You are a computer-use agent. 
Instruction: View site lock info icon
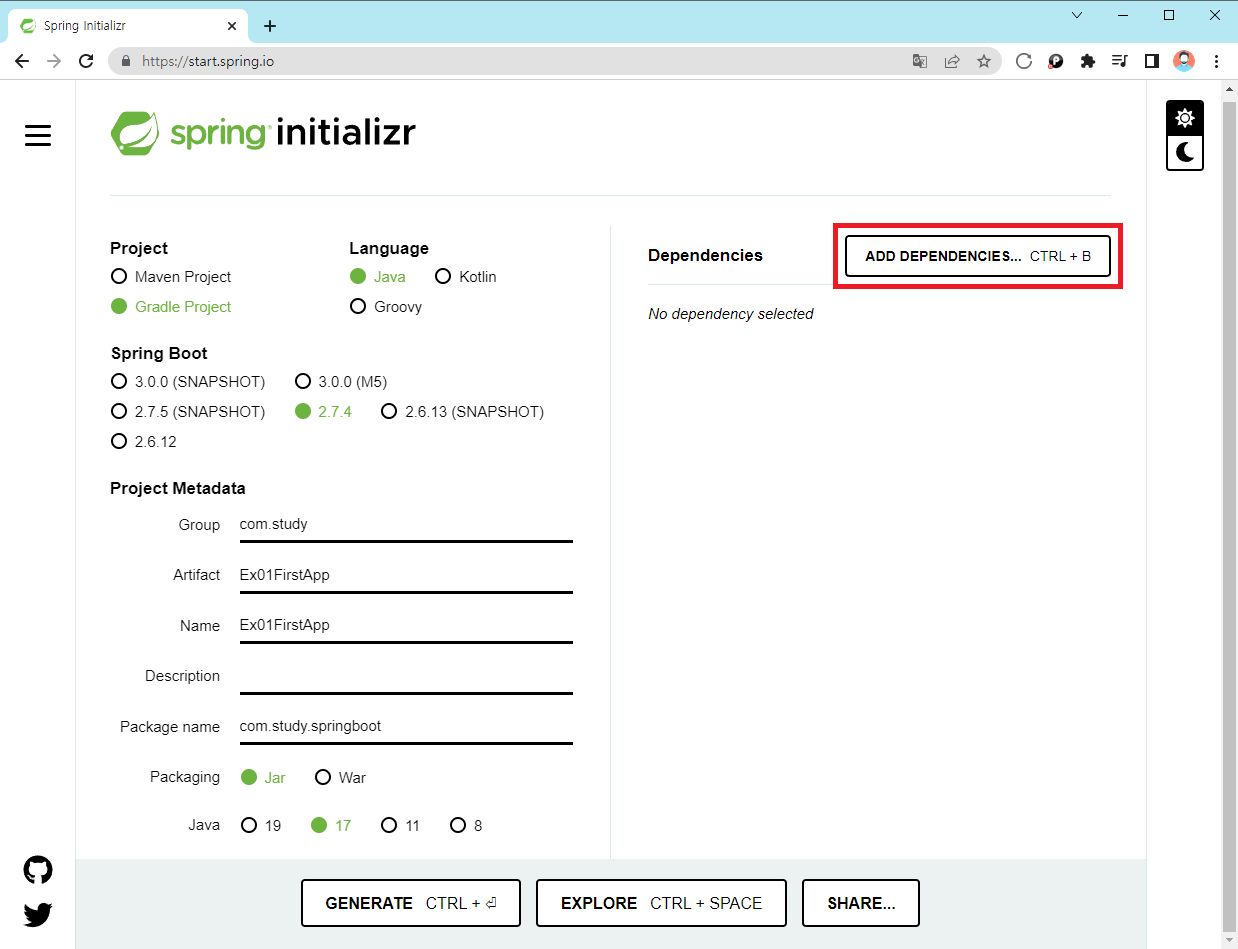click(x=126, y=61)
